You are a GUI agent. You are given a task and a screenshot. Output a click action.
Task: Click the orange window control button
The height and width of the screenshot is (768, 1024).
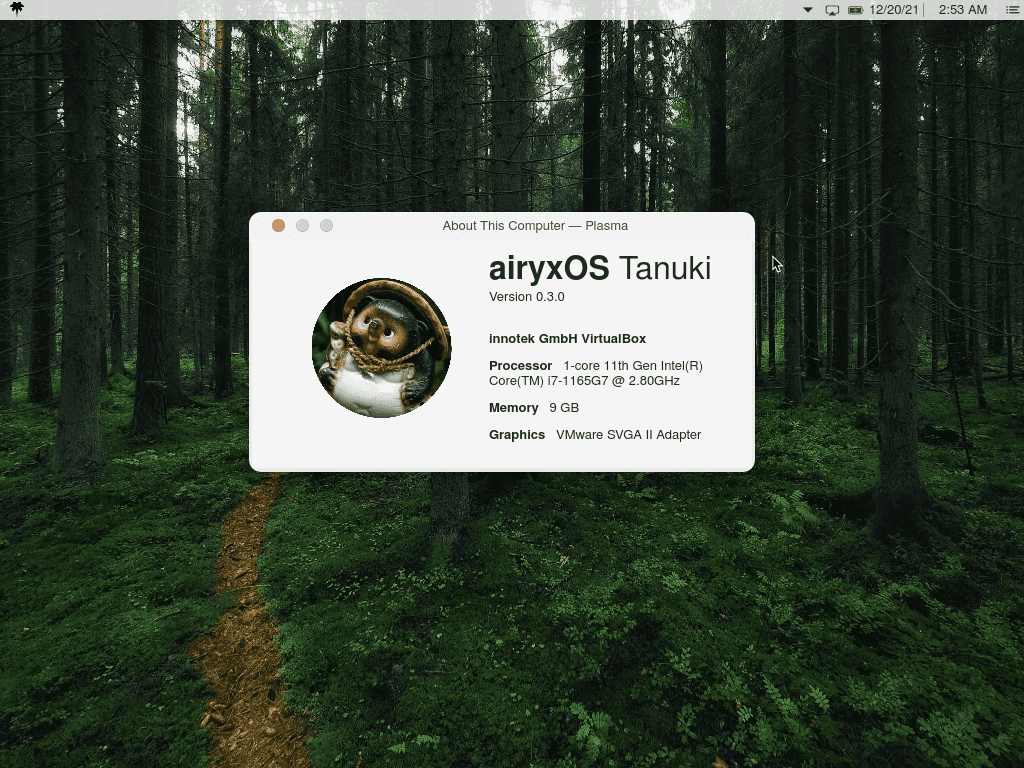[x=278, y=226]
